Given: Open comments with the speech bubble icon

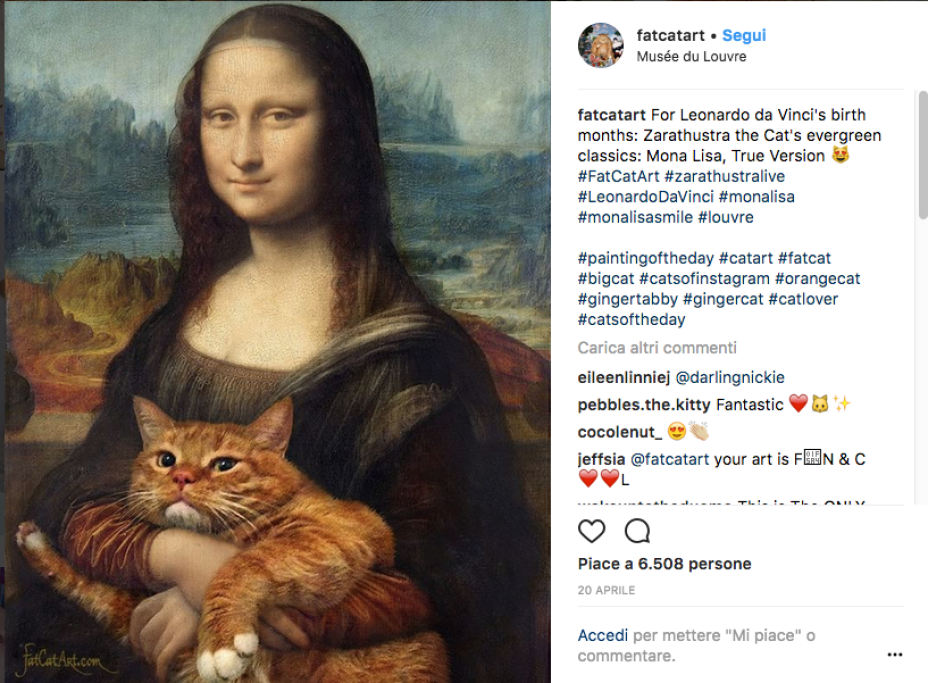Looking at the screenshot, I should point(637,530).
